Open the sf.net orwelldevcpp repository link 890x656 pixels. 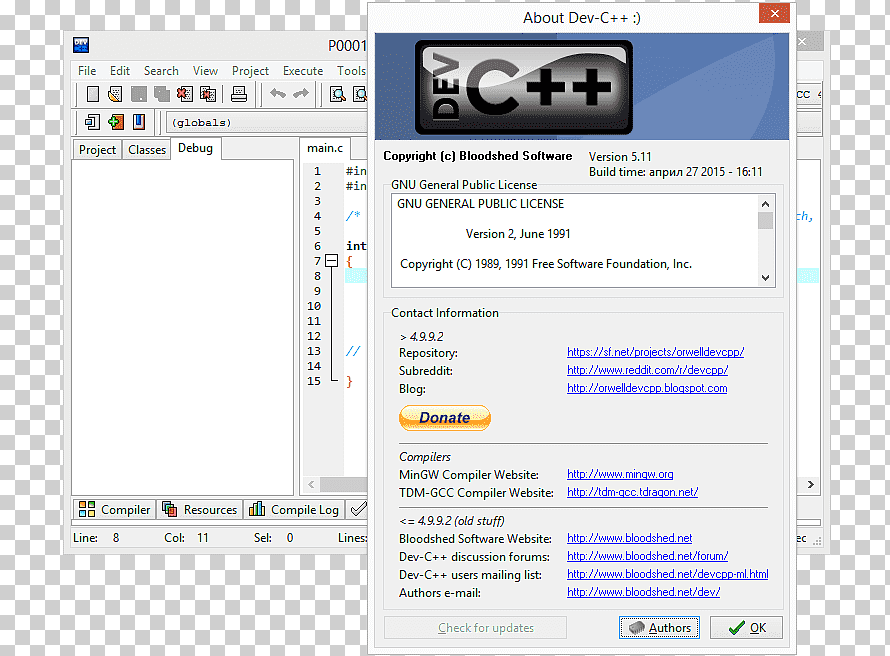[x=656, y=352]
